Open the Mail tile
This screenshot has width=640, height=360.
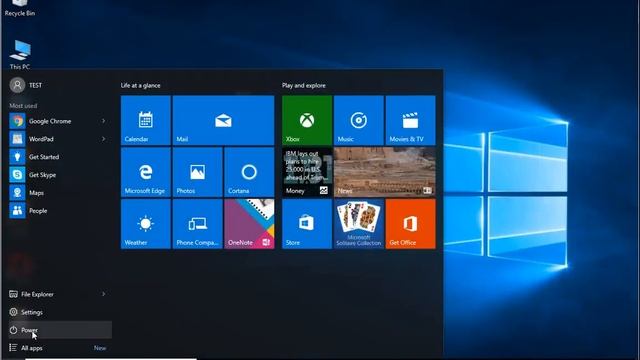click(x=223, y=120)
